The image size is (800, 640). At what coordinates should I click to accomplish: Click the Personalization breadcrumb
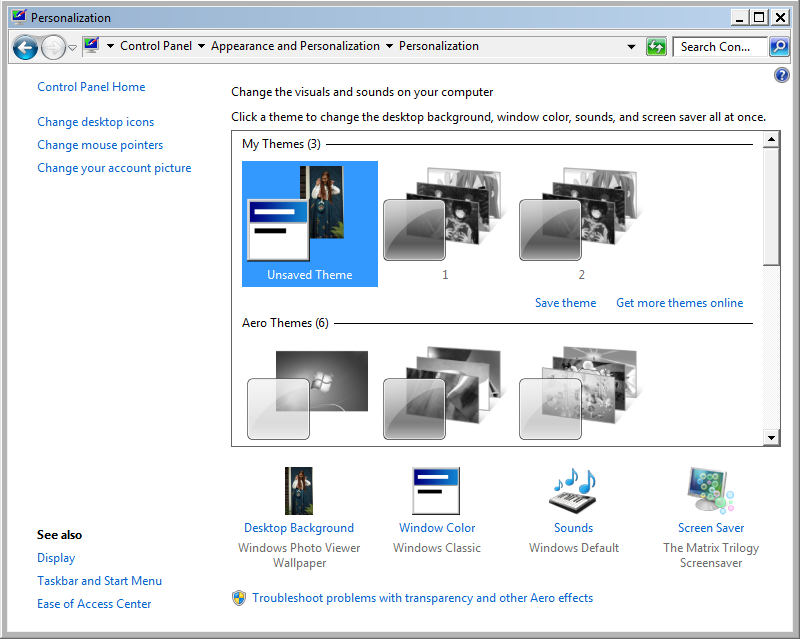439,46
